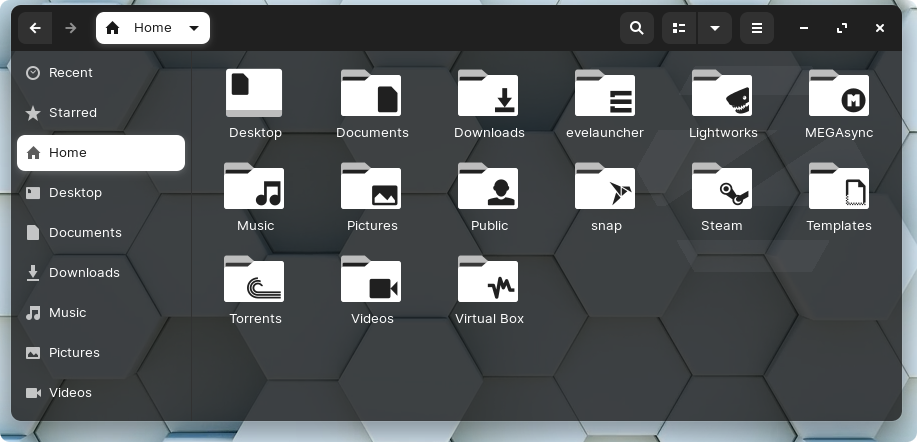The height and width of the screenshot is (442, 917).
Task: Select the Steam folder icon
Action: point(722,186)
